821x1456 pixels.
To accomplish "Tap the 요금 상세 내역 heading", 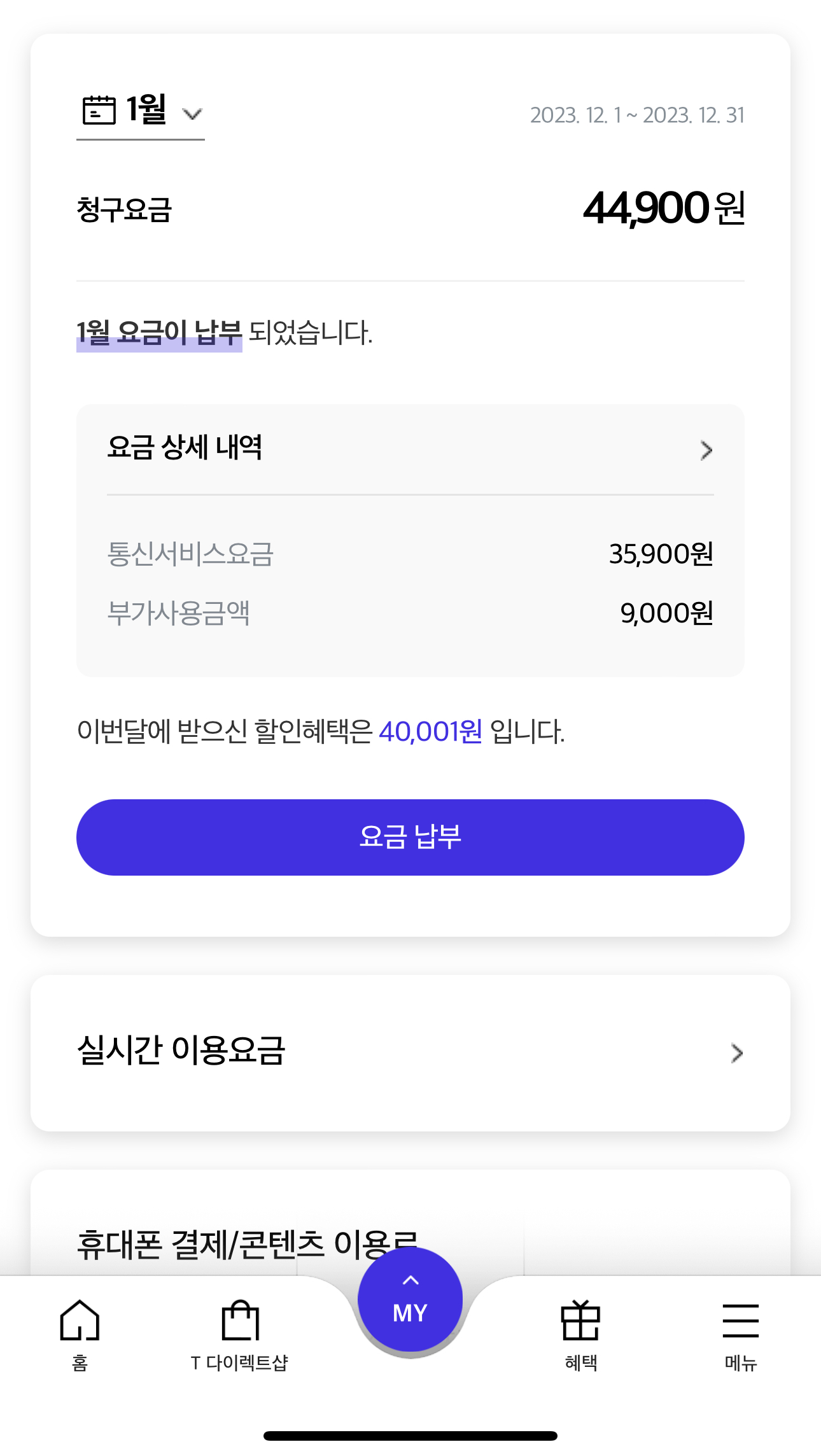I will tap(185, 447).
